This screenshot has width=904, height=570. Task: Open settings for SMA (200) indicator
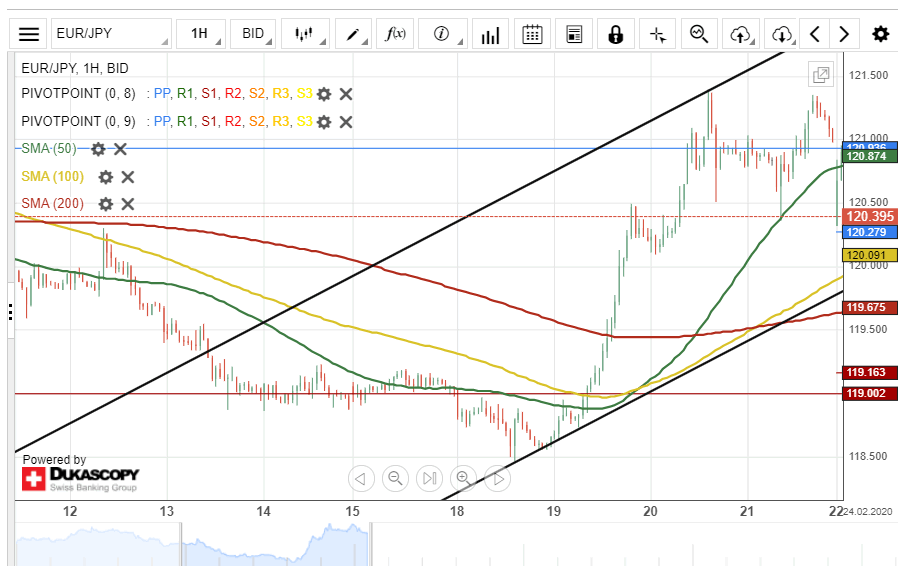click(106, 204)
